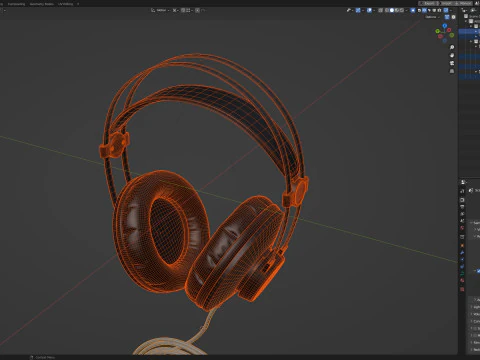Image resolution: width=480 pixels, height=360 pixels.
Task: Switch to rendered viewport shading
Action: coord(402,10)
